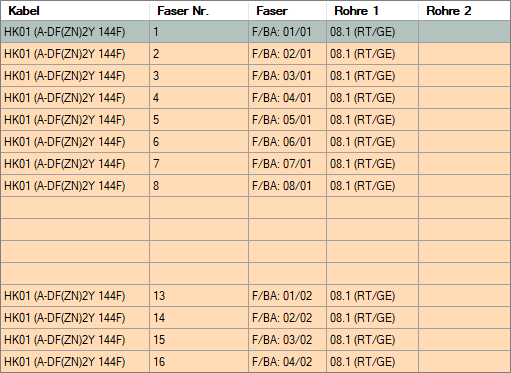Screen dimensions: 511x373
Task: Select Kabel cell in Faser Nr. 6 row
Action: click(x=75, y=142)
